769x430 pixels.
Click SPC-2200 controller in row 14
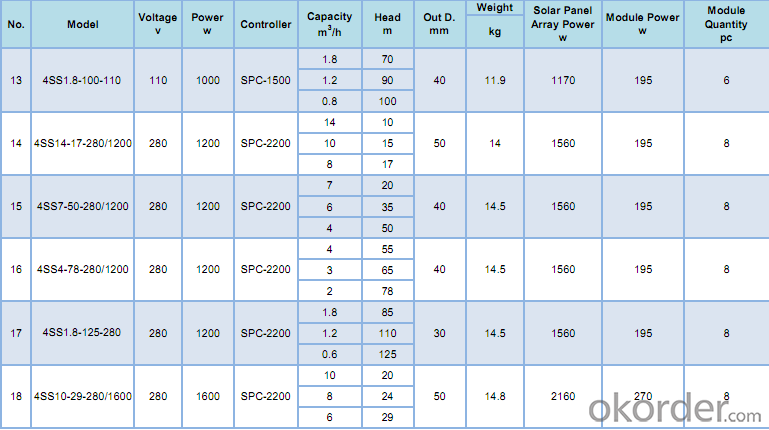[x=266, y=143]
